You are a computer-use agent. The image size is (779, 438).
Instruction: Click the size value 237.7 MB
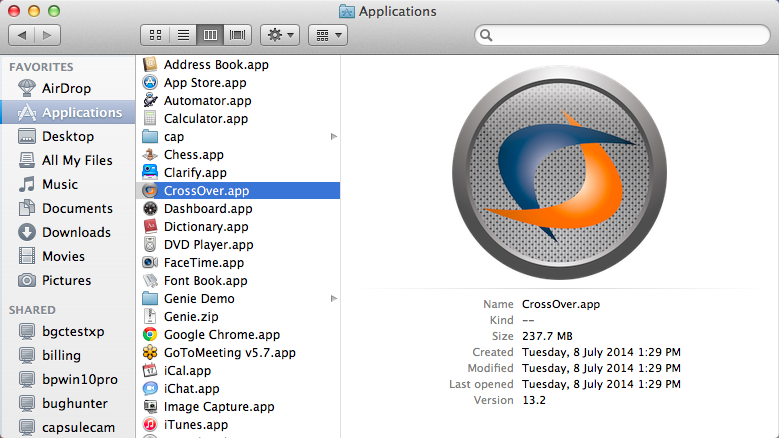pyautogui.click(x=547, y=336)
